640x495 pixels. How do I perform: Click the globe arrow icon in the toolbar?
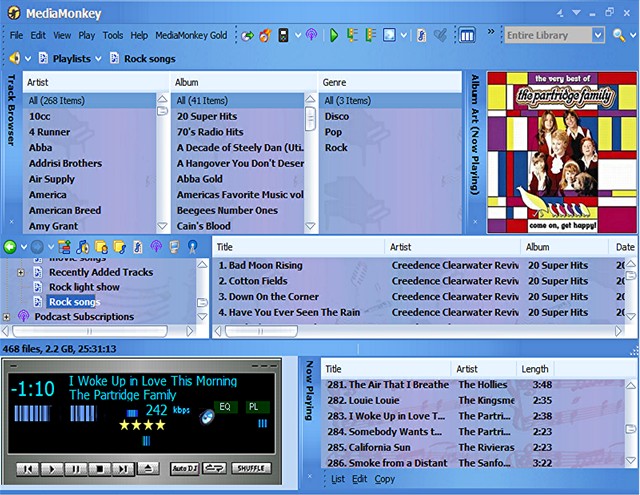pos(247,36)
